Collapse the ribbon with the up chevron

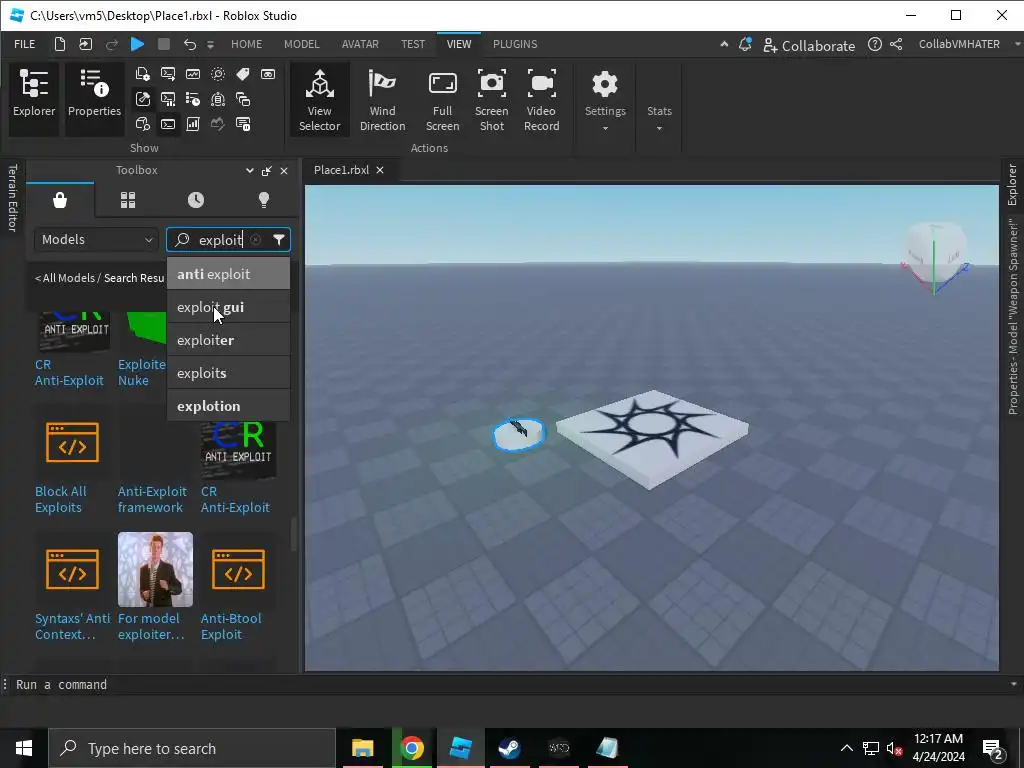[724, 44]
